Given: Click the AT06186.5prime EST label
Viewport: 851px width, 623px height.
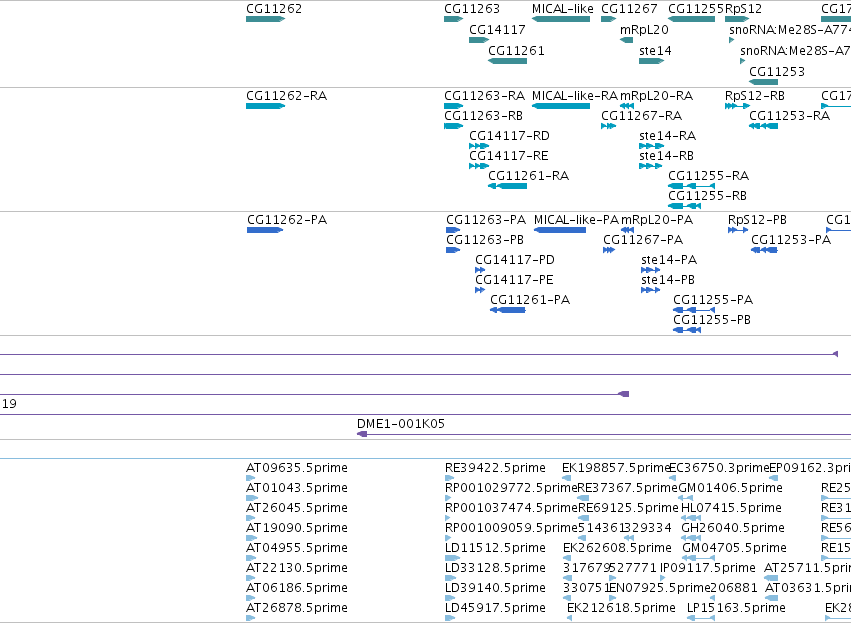Looking at the screenshot, I should click(x=296, y=588).
